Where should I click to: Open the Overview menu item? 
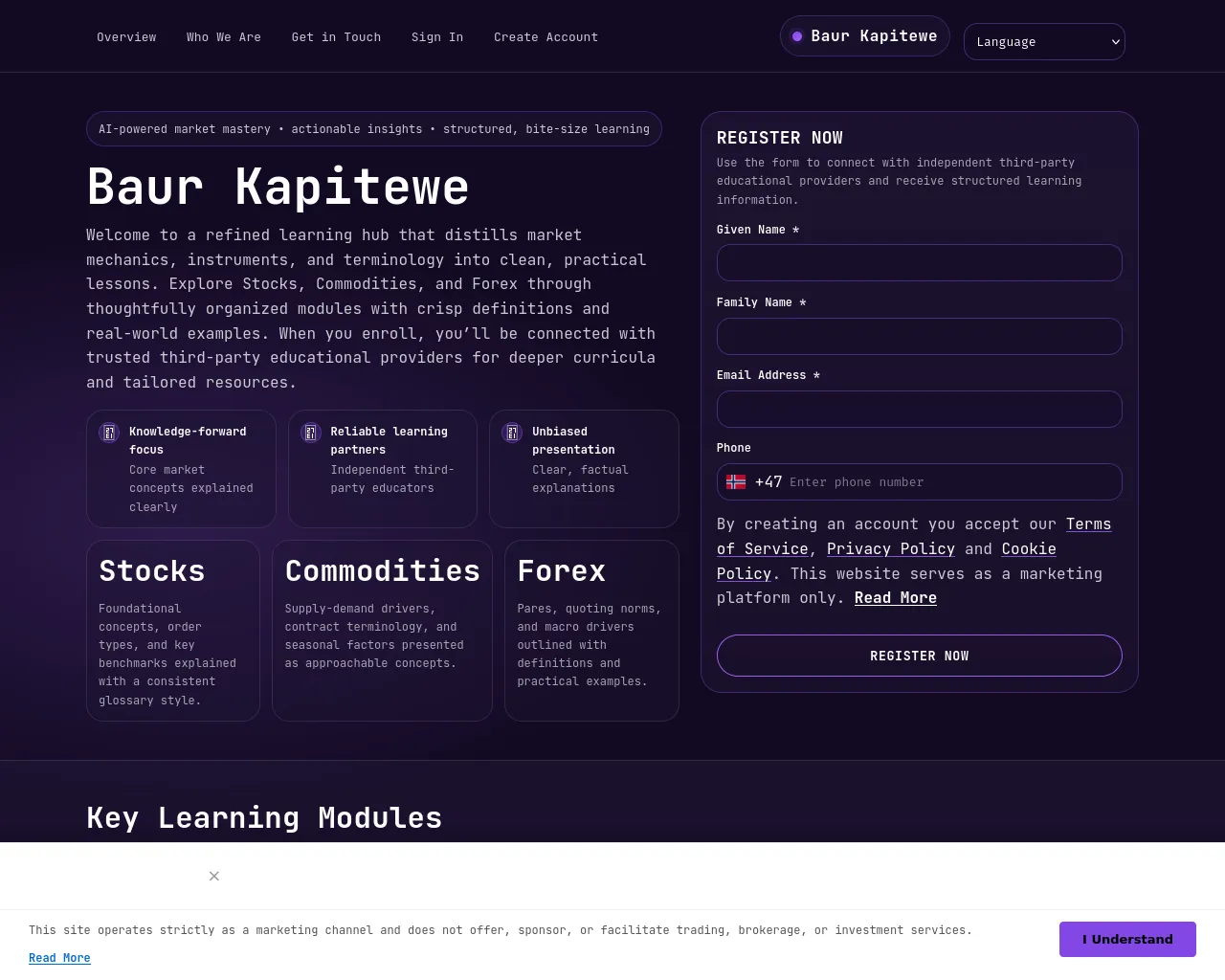point(126,37)
